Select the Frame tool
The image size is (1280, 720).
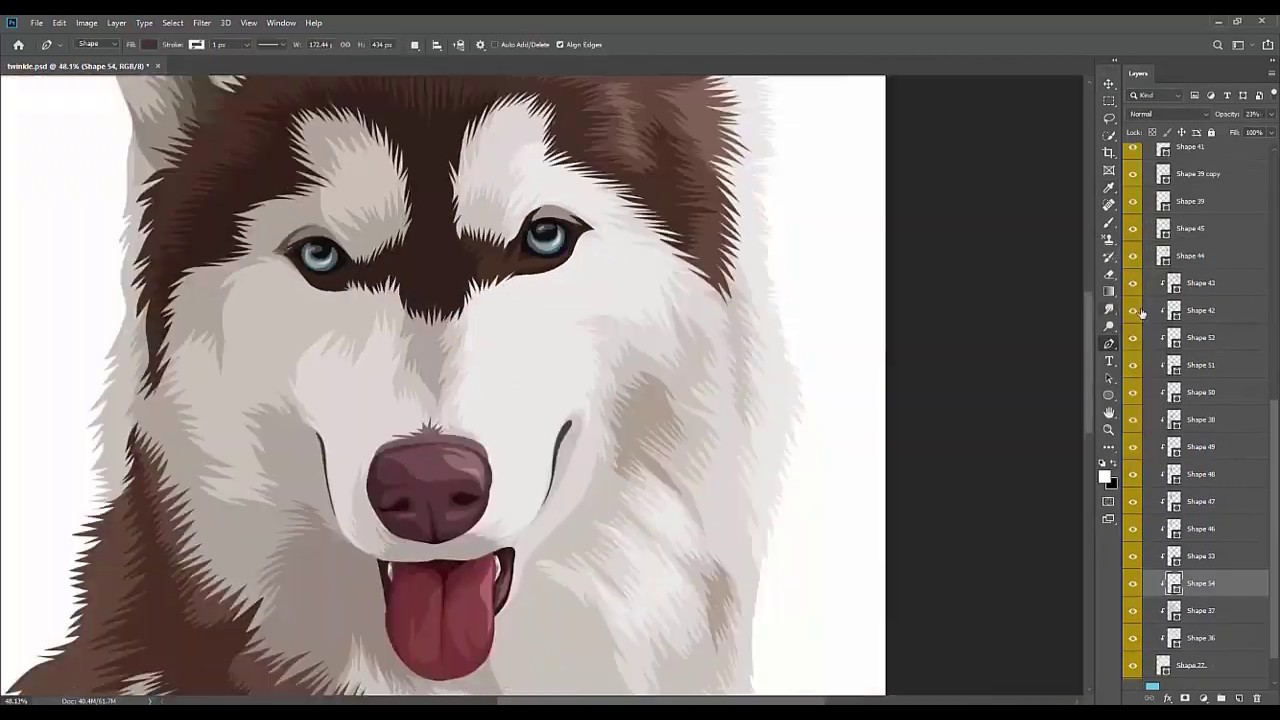click(1109, 170)
